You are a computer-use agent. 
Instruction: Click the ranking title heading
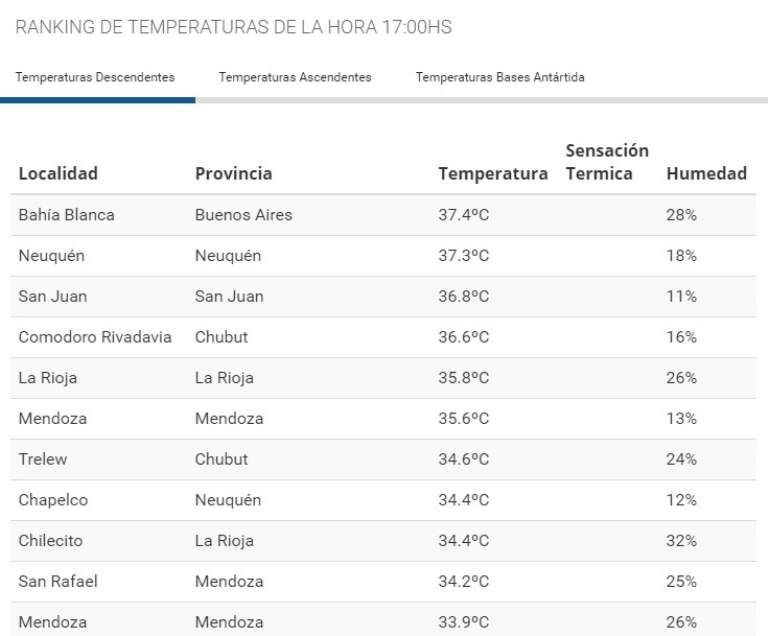(234, 27)
